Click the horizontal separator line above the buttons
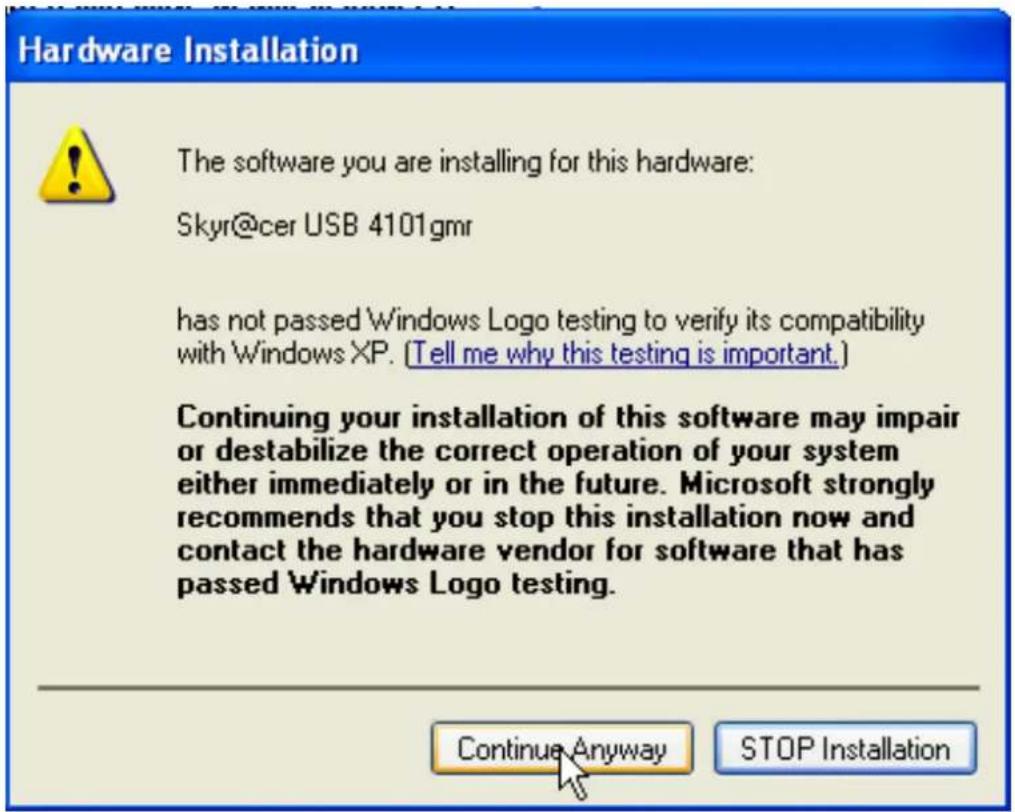 click(508, 688)
